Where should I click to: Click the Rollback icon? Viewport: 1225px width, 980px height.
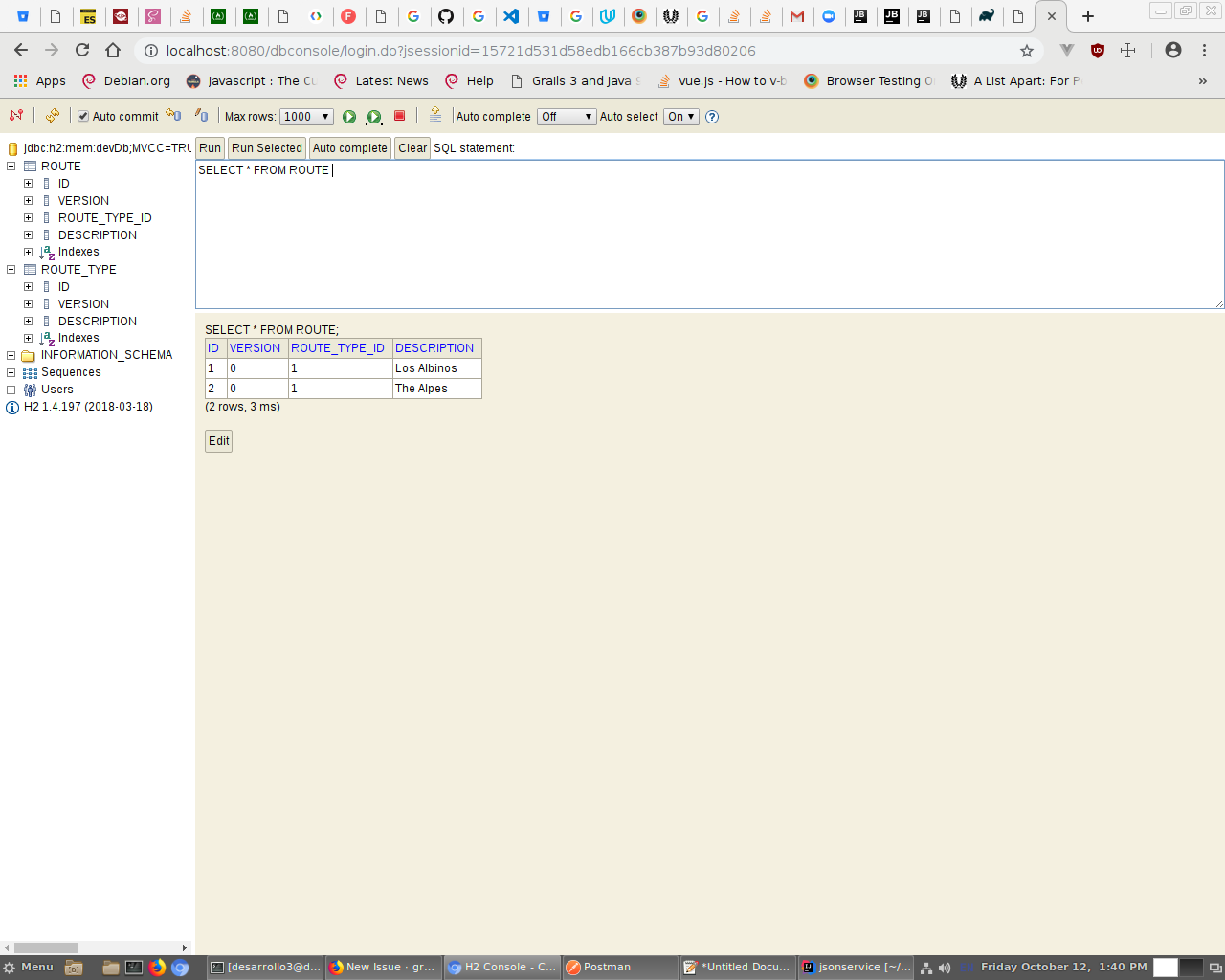tap(173, 116)
